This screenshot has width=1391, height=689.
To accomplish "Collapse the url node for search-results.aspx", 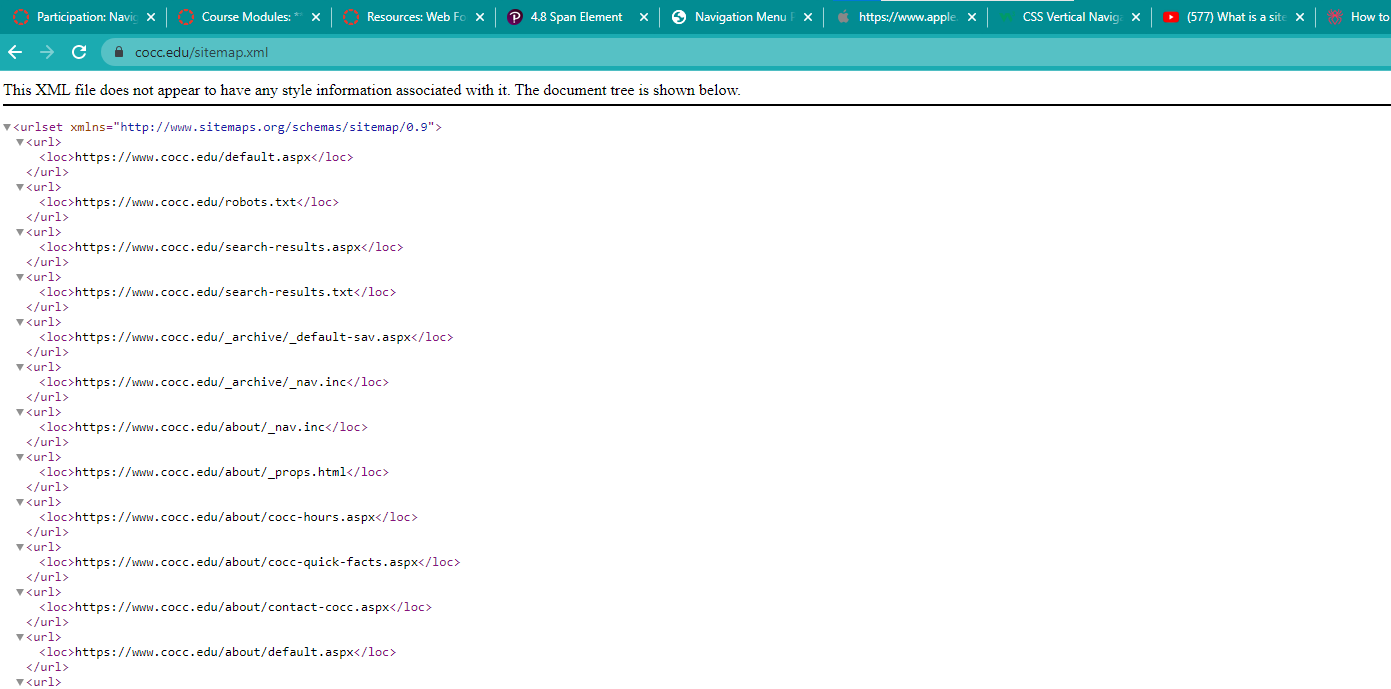I will 20,232.
